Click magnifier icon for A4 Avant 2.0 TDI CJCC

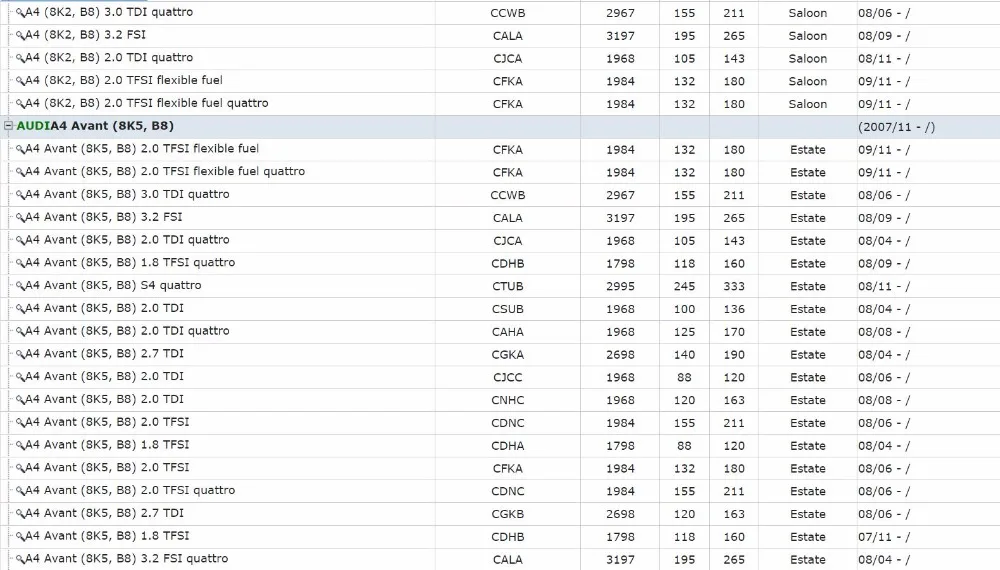pos(20,377)
